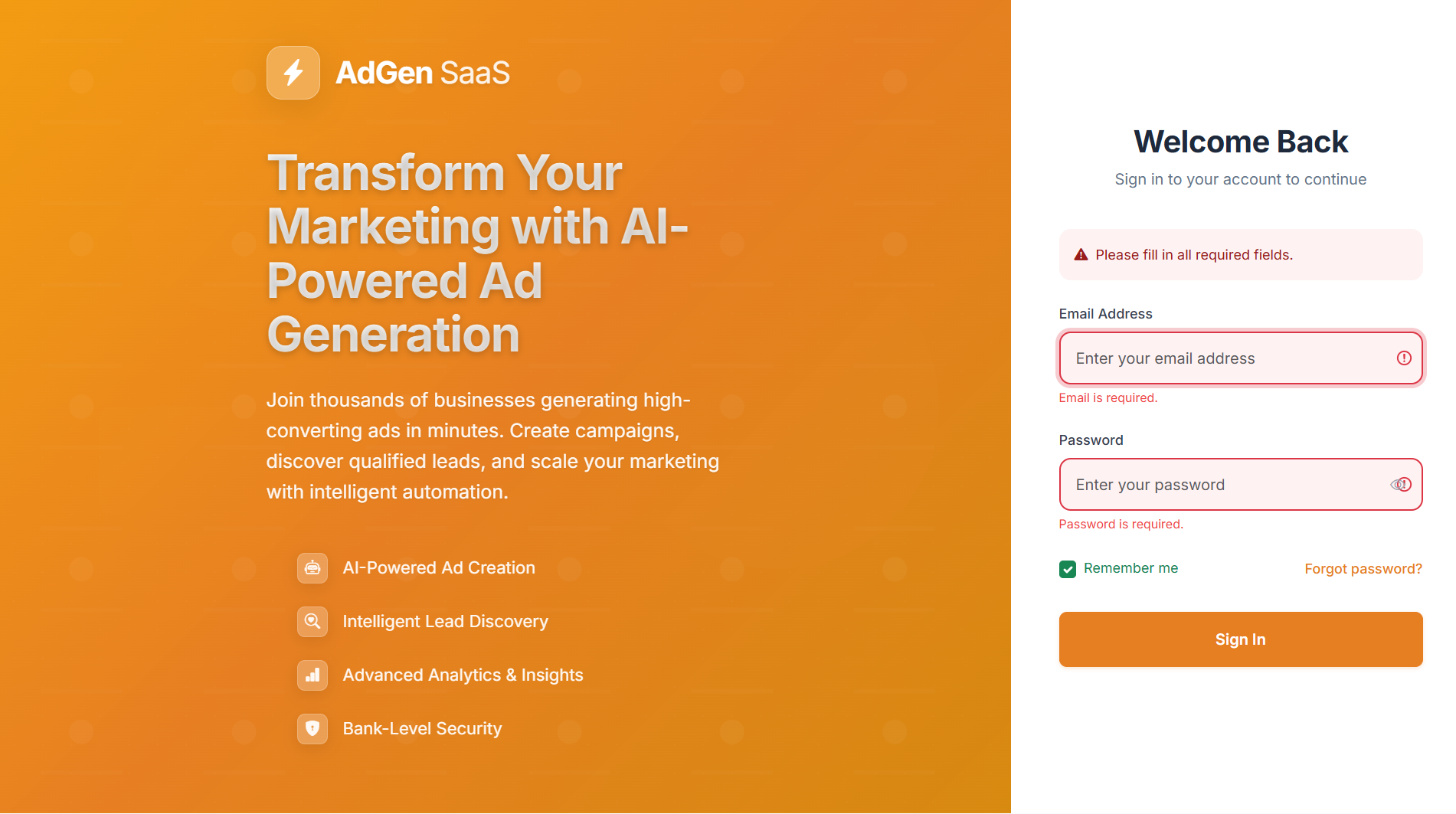This screenshot has width=1456, height=814.
Task: Click the Email Address field label
Action: 1105,314
